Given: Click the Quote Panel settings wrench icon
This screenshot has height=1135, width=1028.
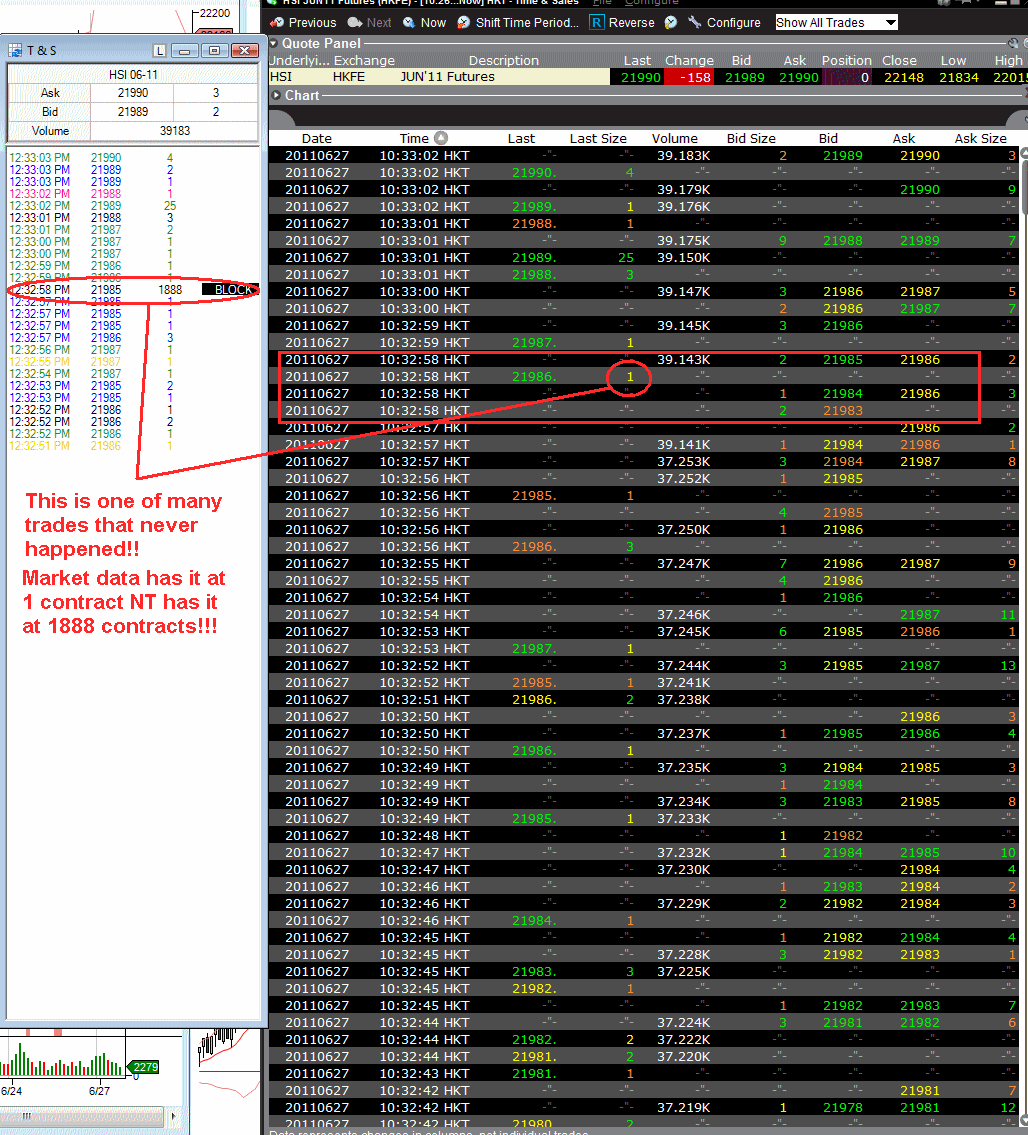Looking at the screenshot, I should 1013,43.
